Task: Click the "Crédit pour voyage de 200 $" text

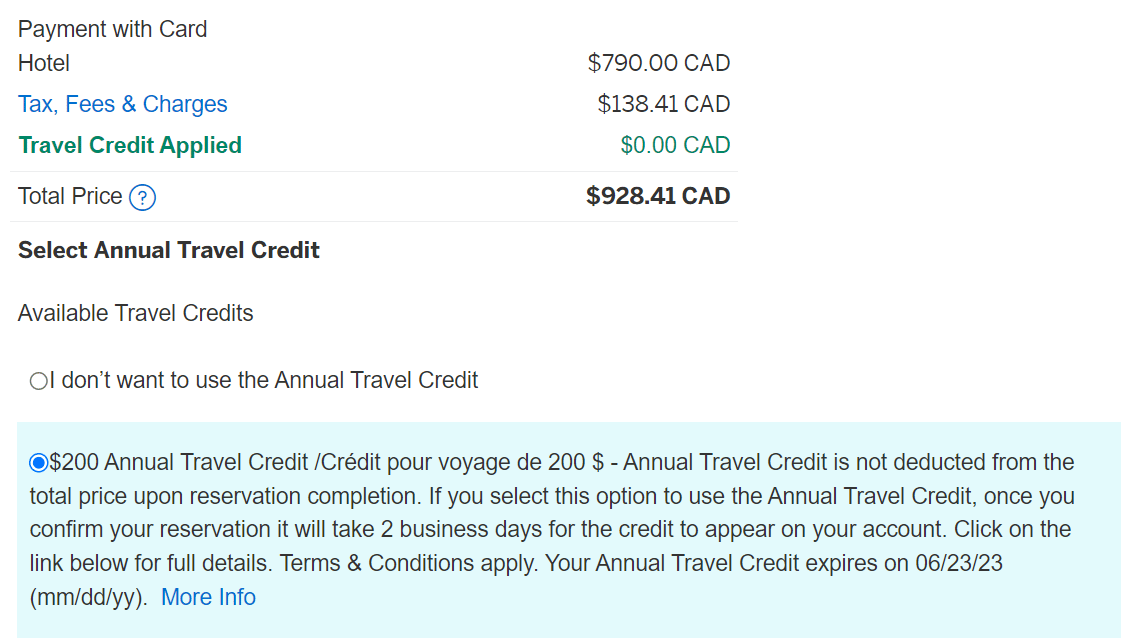Action: tap(464, 462)
